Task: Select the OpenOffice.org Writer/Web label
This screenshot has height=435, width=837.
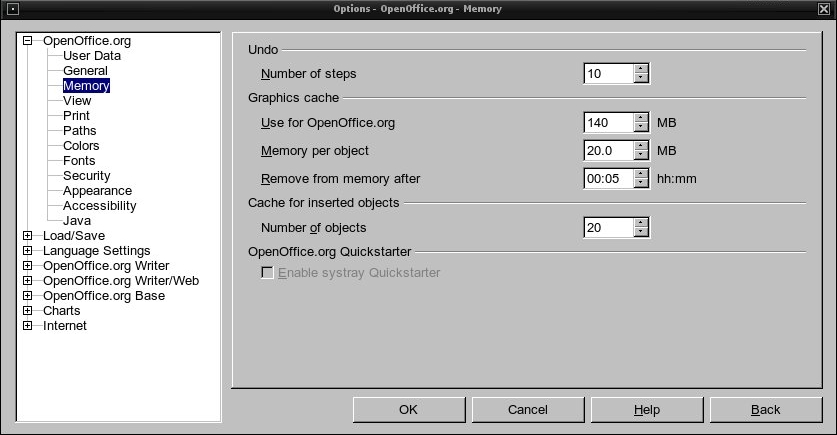Action: click(121, 280)
